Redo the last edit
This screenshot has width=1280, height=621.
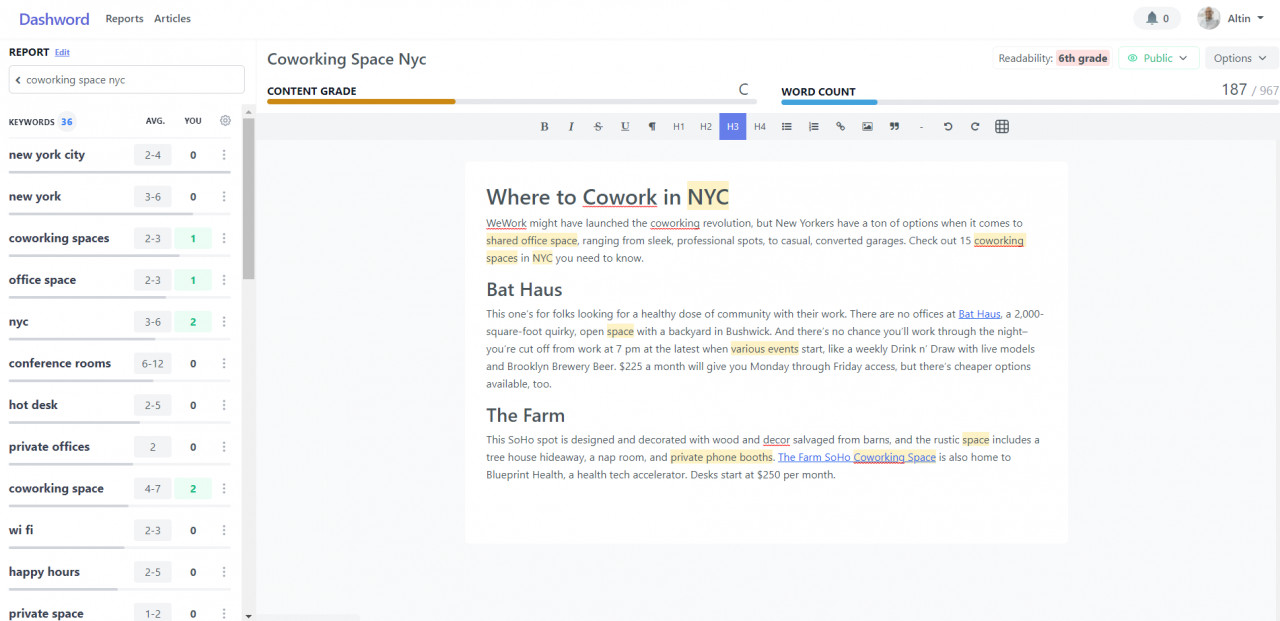(975, 127)
